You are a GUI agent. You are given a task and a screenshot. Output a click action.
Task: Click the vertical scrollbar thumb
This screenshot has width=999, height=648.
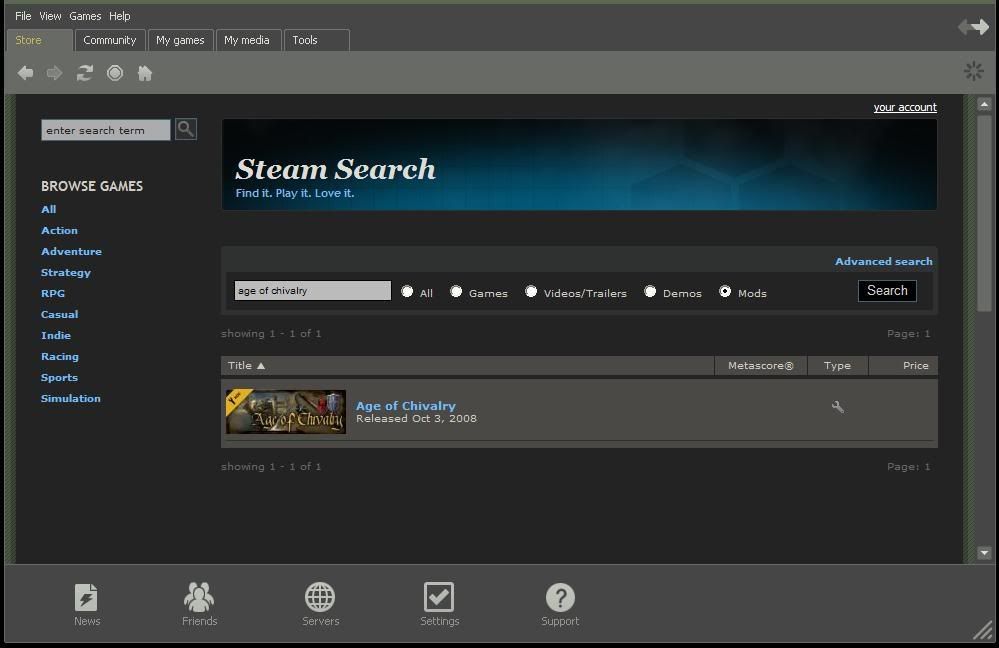point(984,213)
